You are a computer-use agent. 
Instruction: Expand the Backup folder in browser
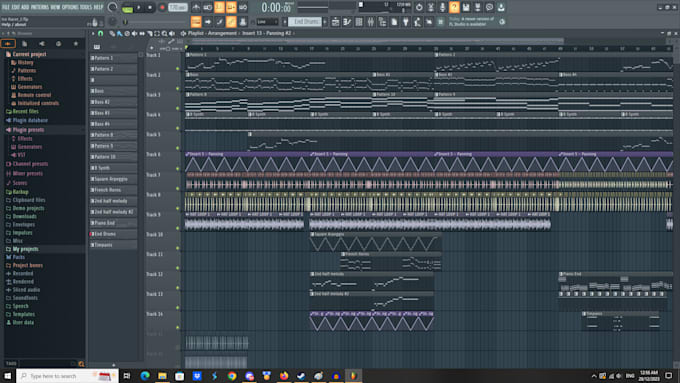(x=20, y=192)
